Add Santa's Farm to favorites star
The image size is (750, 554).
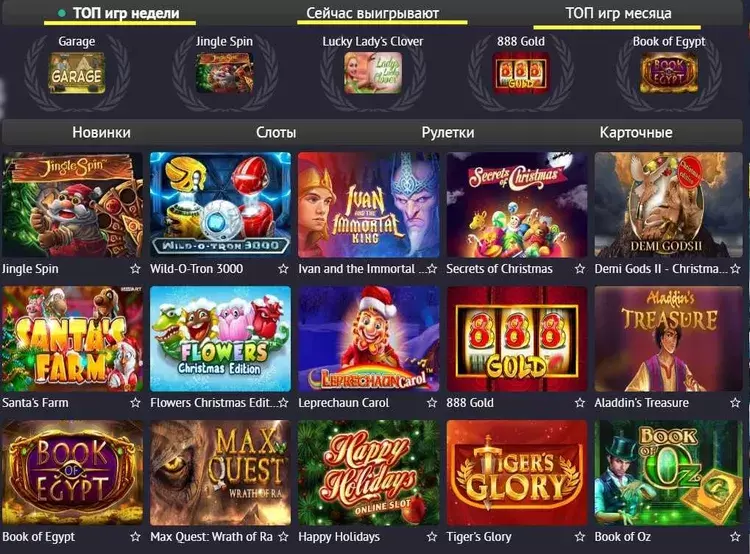pyautogui.click(x=135, y=403)
